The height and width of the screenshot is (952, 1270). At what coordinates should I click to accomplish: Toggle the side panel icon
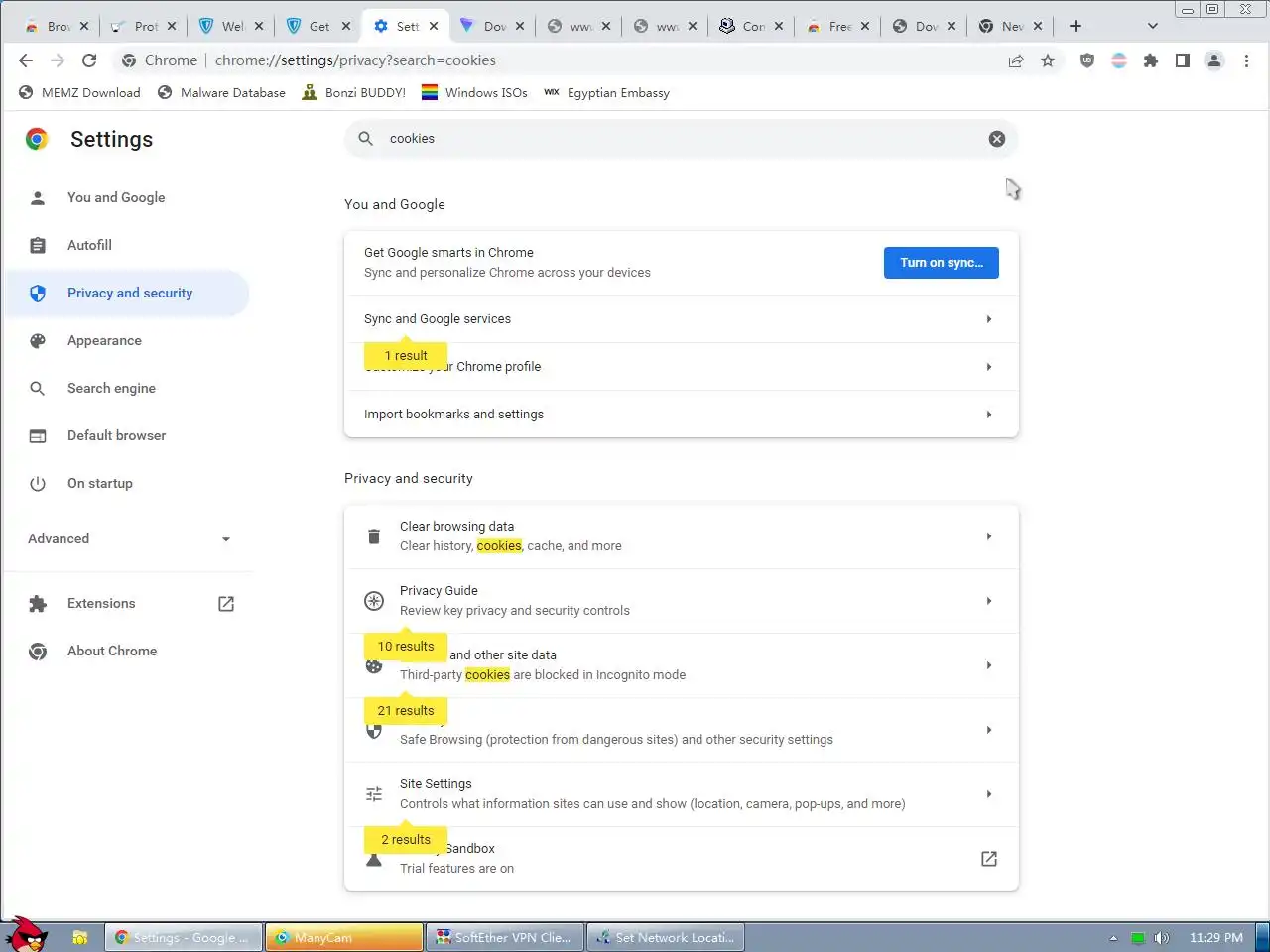1183,60
